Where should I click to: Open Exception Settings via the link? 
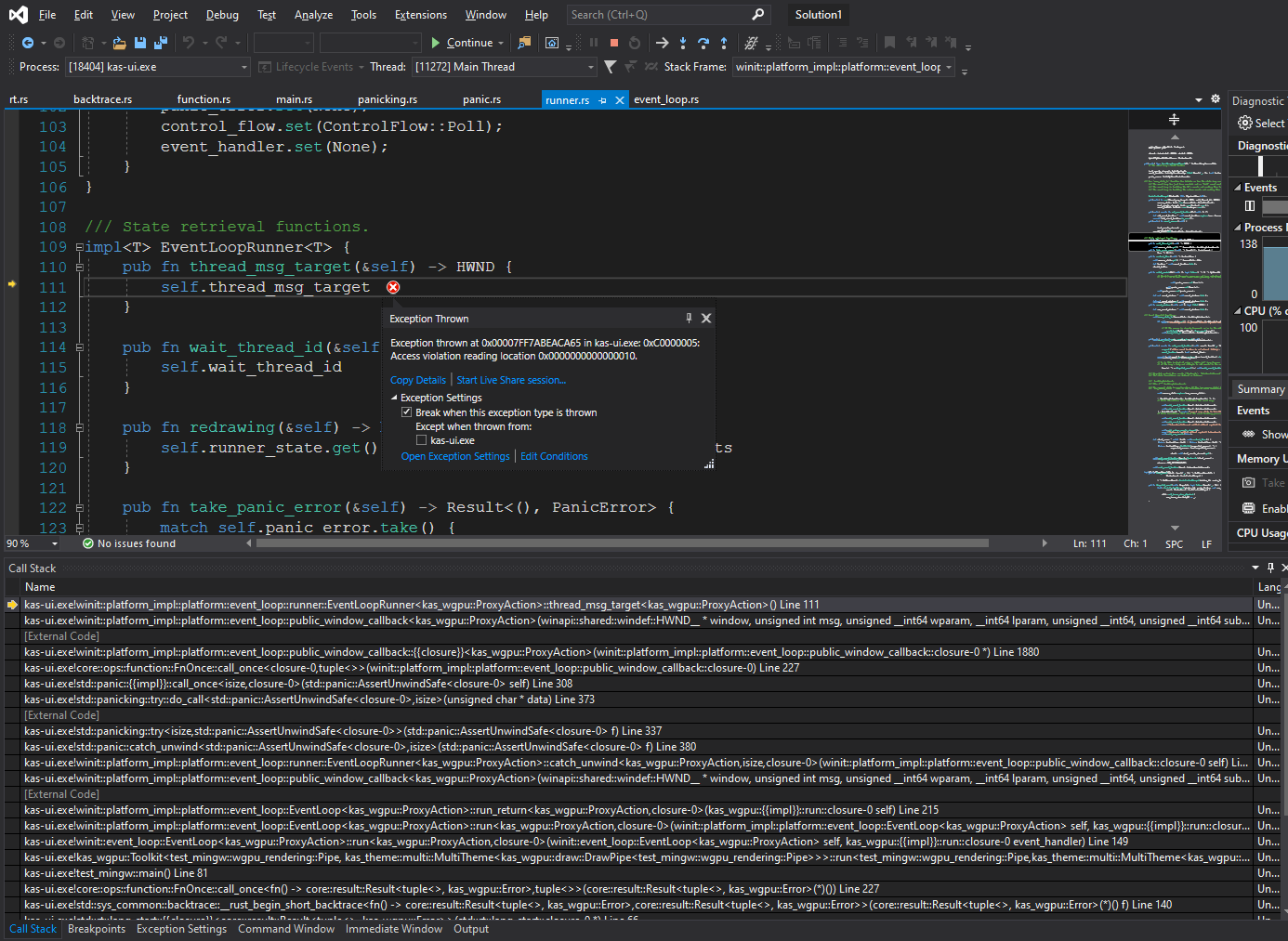(453, 456)
